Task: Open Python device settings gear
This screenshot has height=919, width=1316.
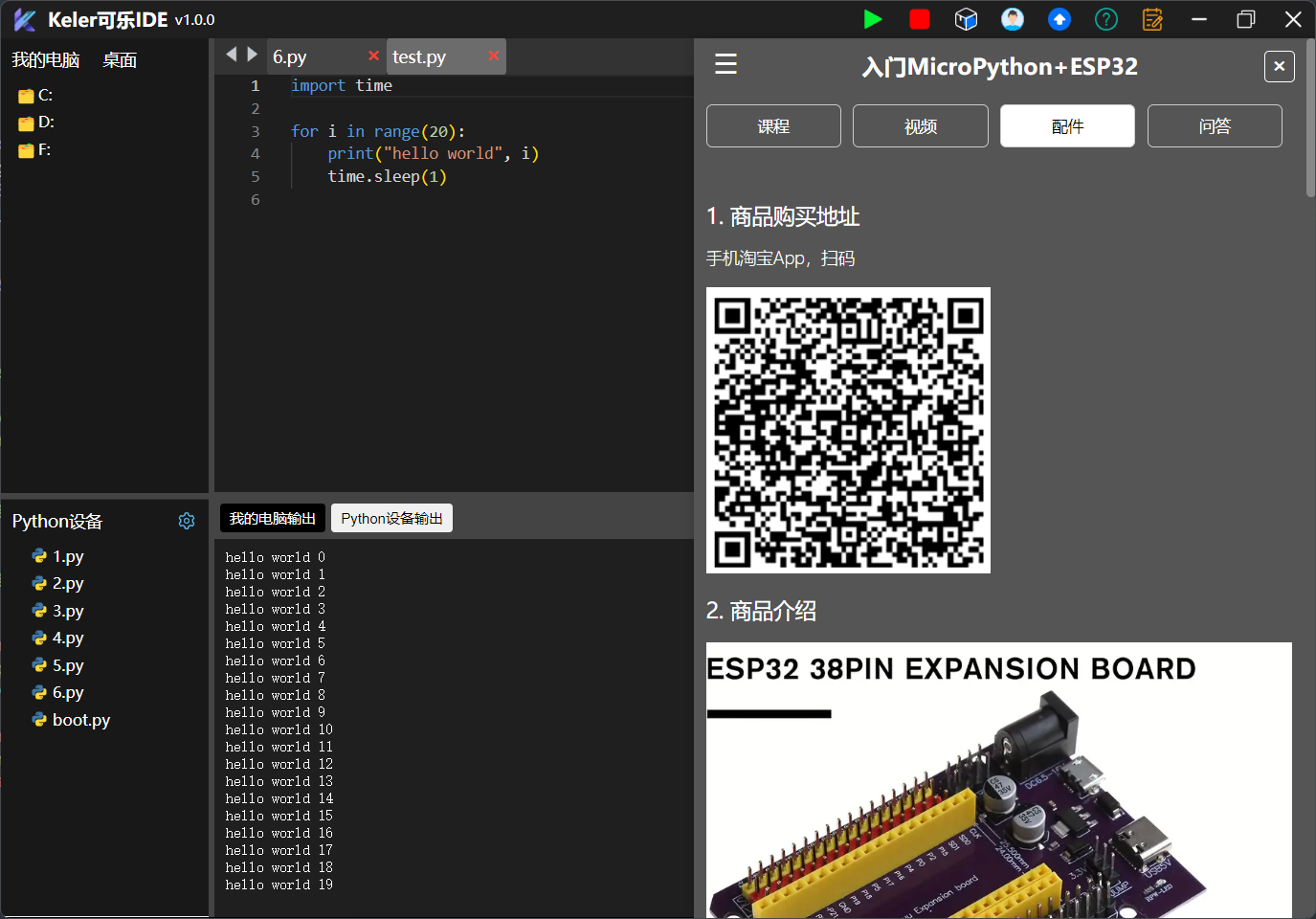Action: click(187, 521)
